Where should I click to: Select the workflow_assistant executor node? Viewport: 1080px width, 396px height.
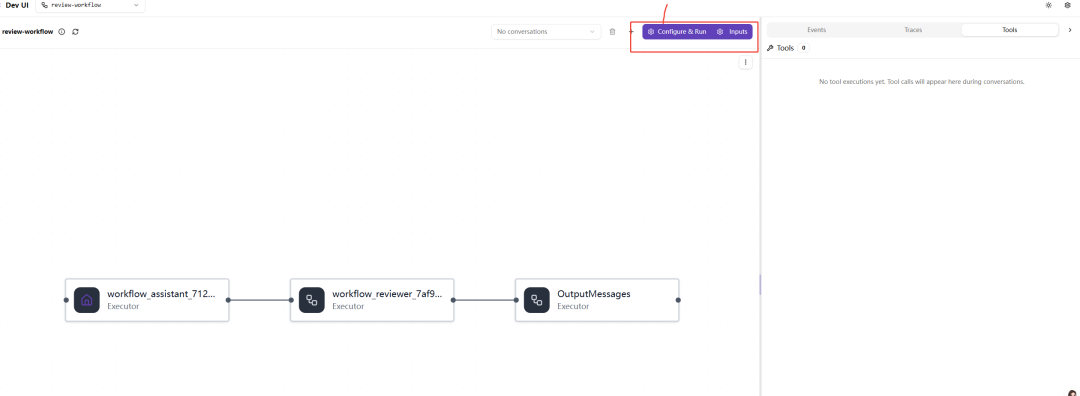coord(147,300)
